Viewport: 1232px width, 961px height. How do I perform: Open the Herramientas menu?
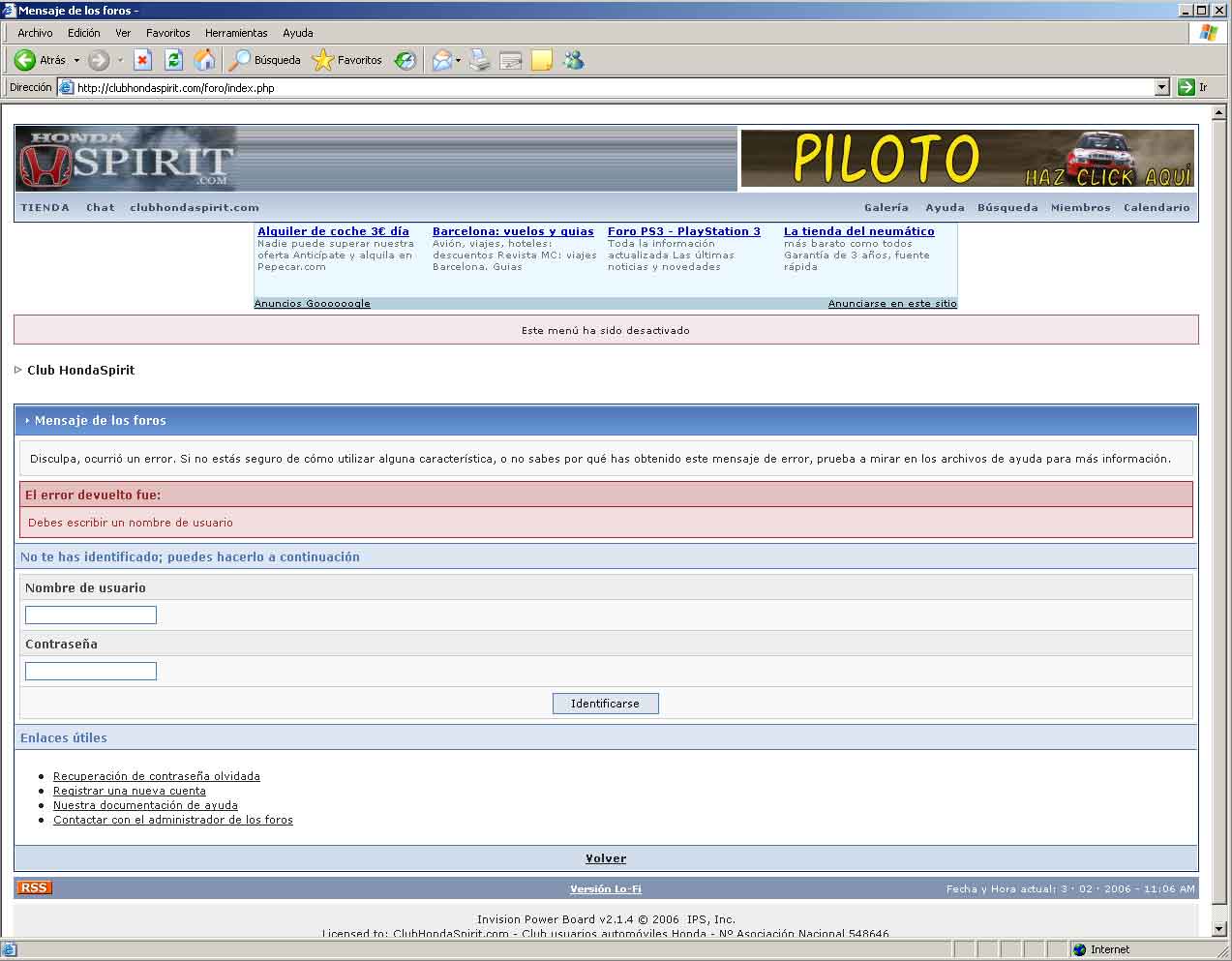point(236,33)
